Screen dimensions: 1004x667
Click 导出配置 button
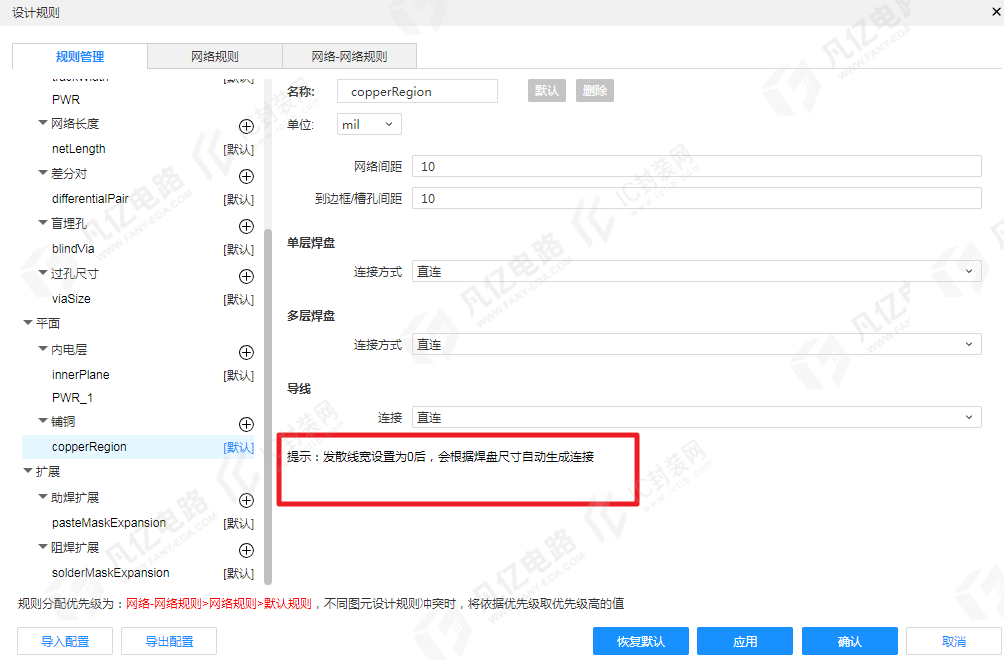click(169, 641)
